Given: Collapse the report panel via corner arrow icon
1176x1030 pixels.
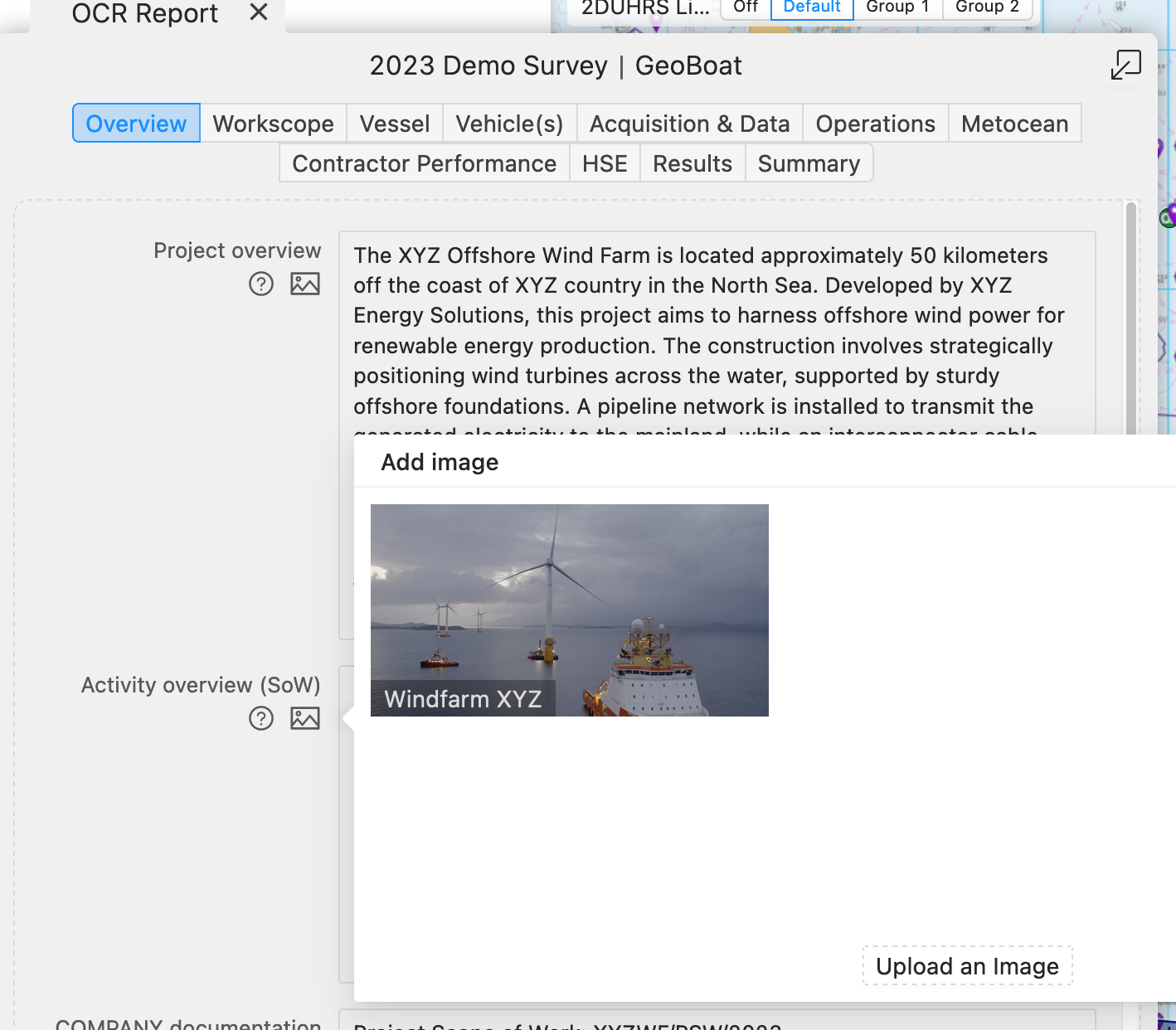Looking at the screenshot, I should (x=1125, y=65).
